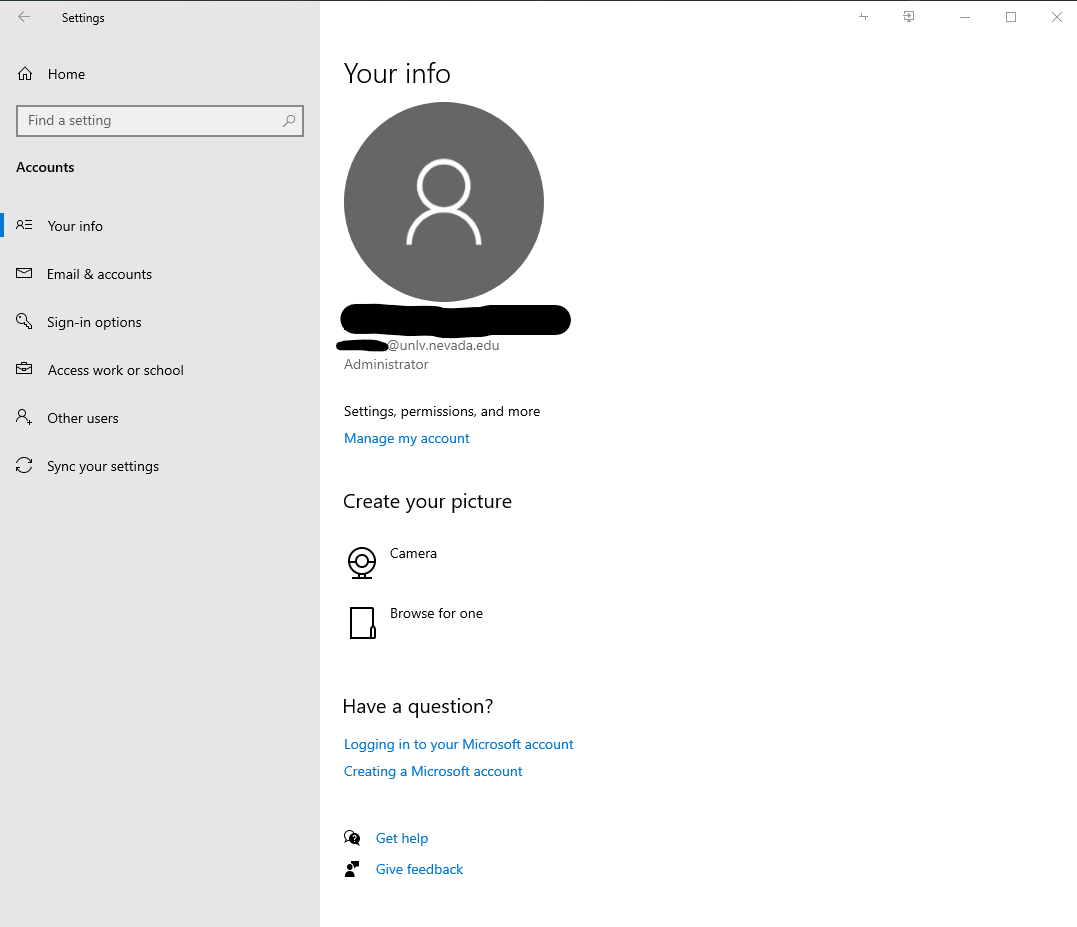Click the title bar monitor-with-arrow icon

[908, 16]
